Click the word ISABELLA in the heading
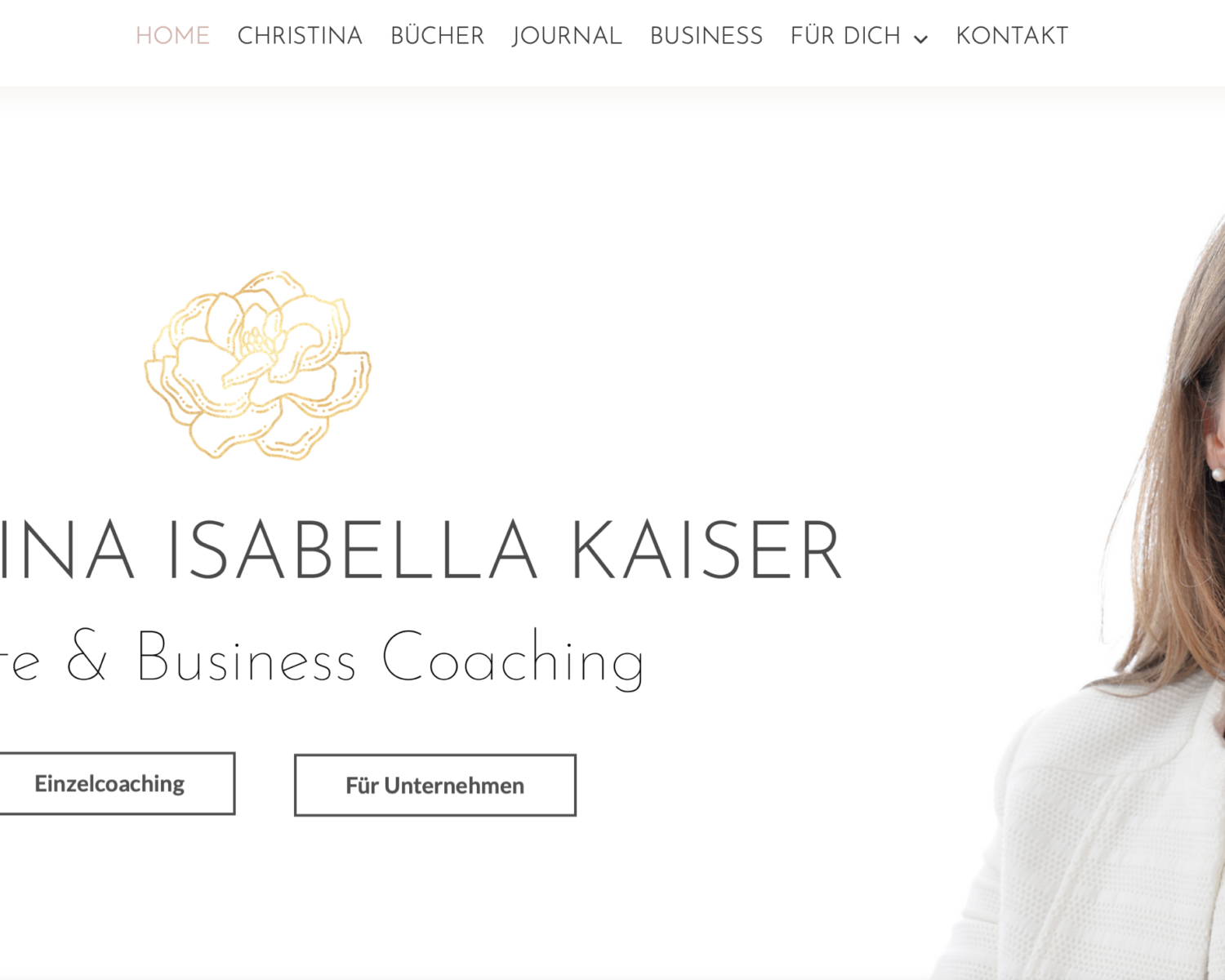The width and height of the screenshot is (1225, 980). point(352,550)
